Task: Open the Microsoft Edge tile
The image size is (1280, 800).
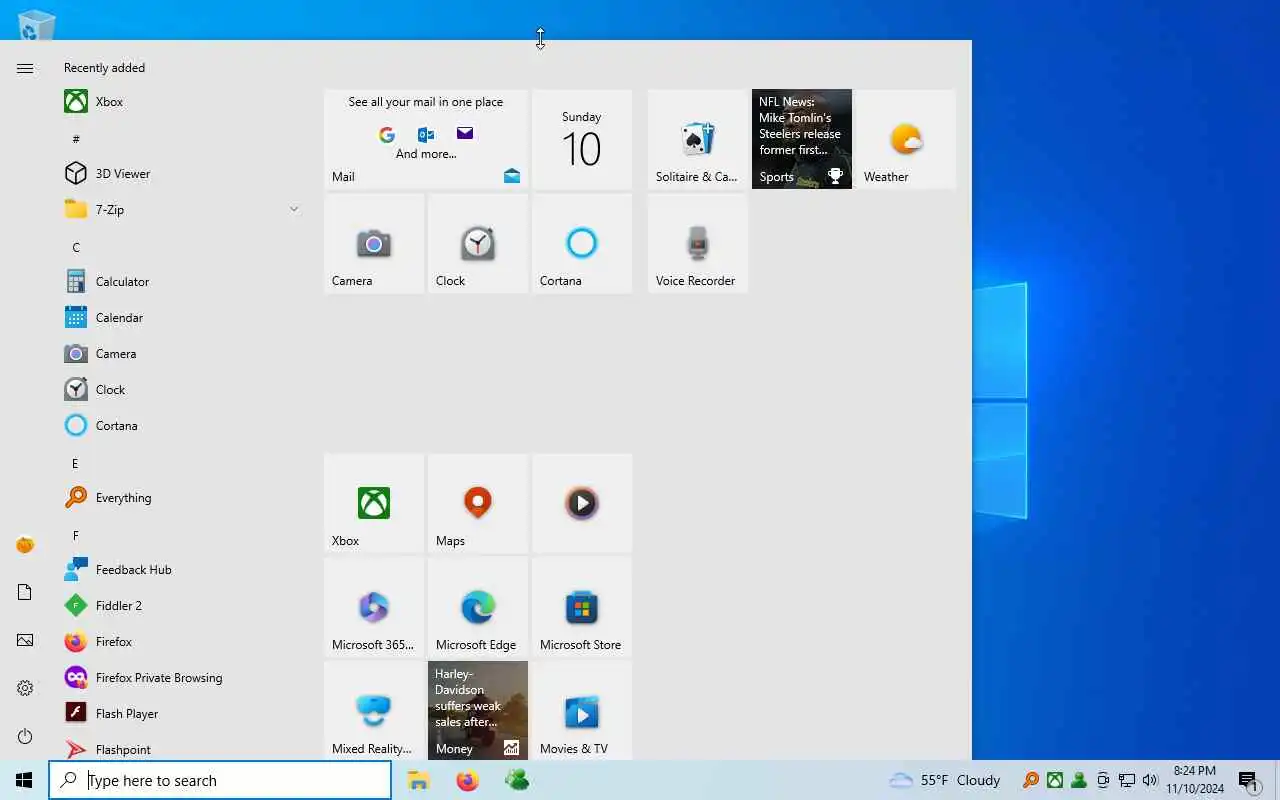Action: coord(478,607)
